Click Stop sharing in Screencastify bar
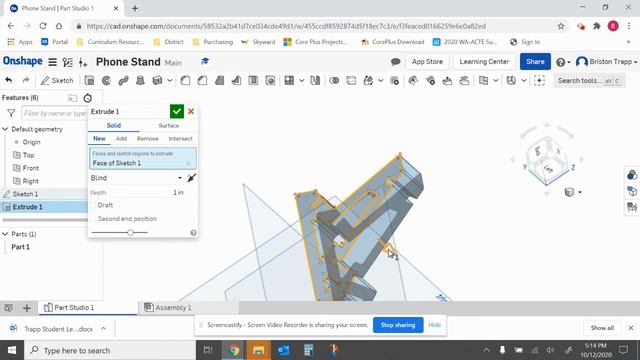The image size is (640, 360). (398, 325)
